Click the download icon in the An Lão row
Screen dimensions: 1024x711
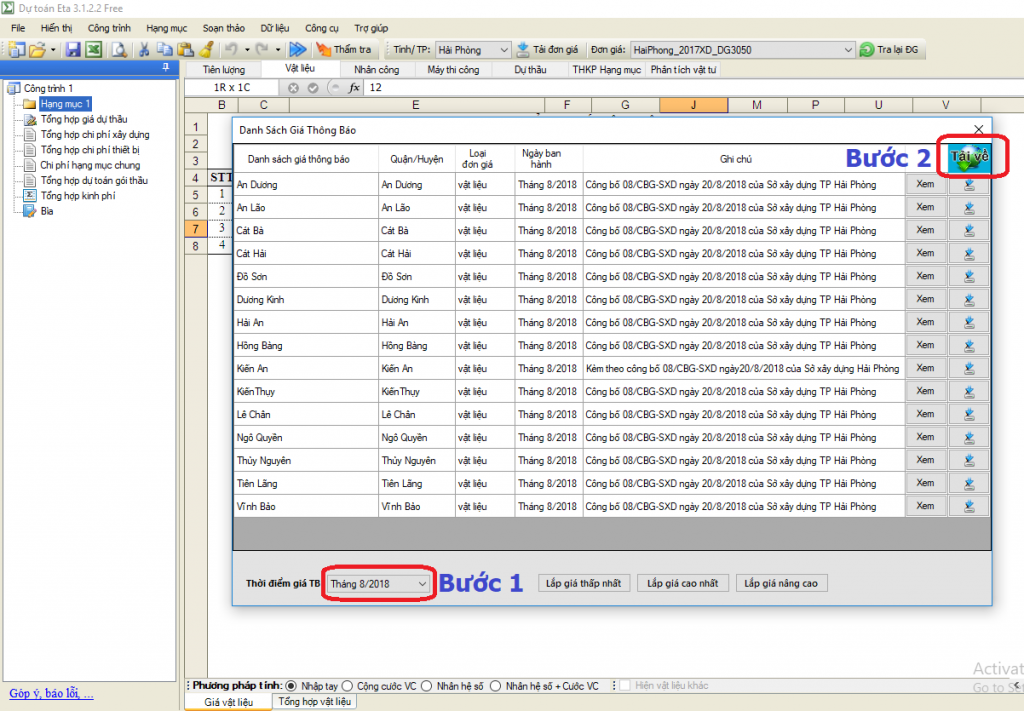tap(969, 207)
